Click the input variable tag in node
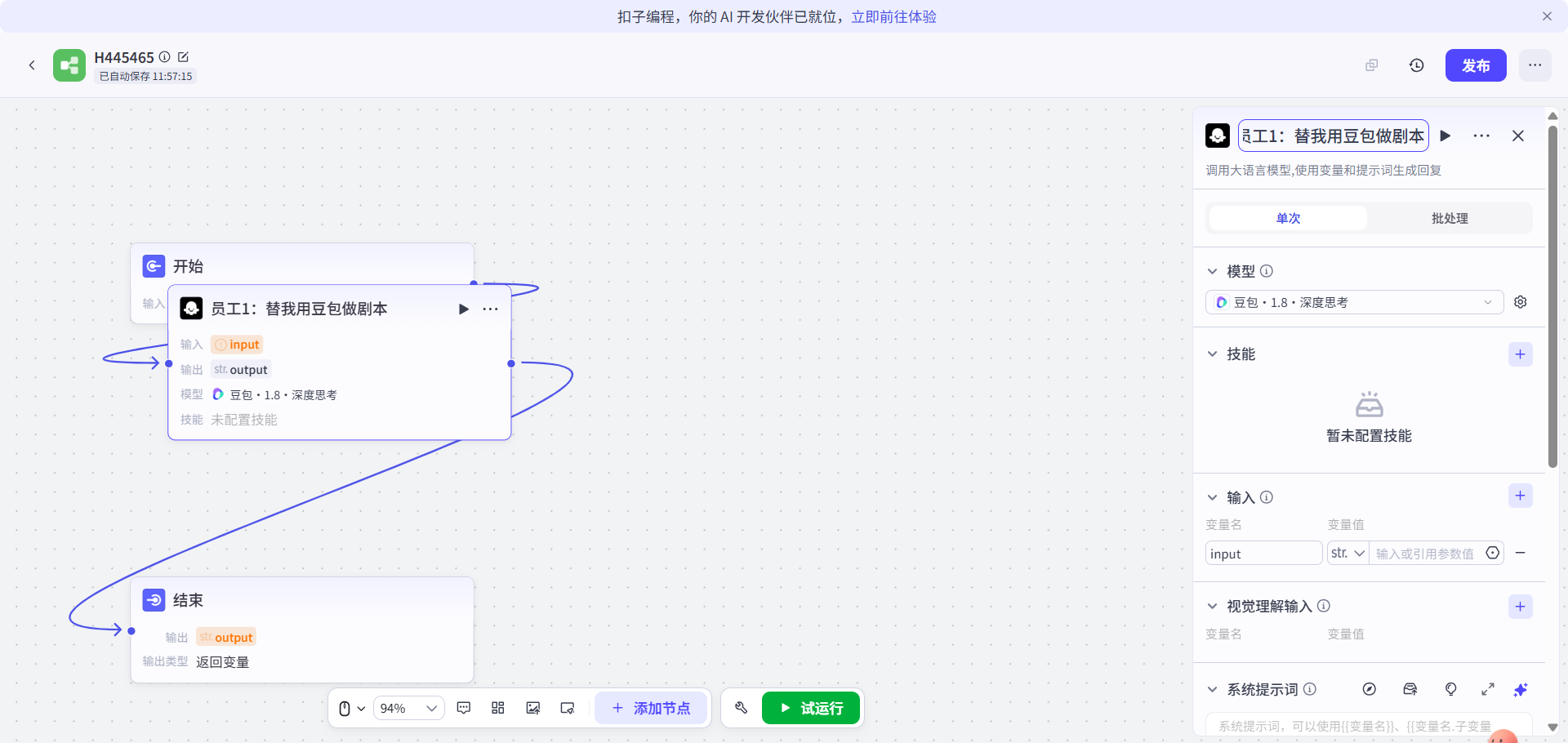Image resolution: width=1568 pixels, height=743 pixels. tap(237, 345)
